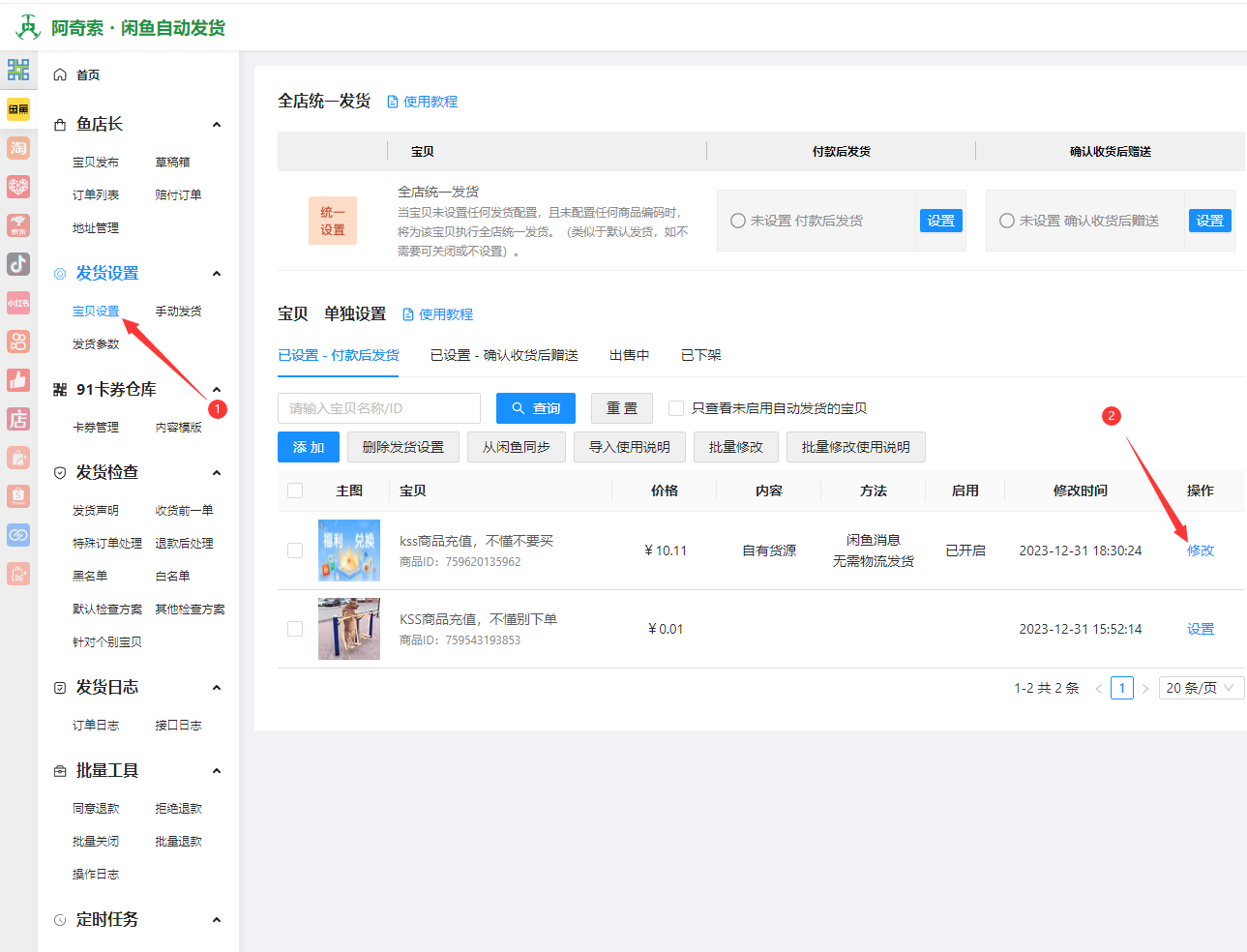The height and width of the screenshot is (952, 1247).
Task: Select the 店 shop icon in left sidebar
Action: [18, 418]
